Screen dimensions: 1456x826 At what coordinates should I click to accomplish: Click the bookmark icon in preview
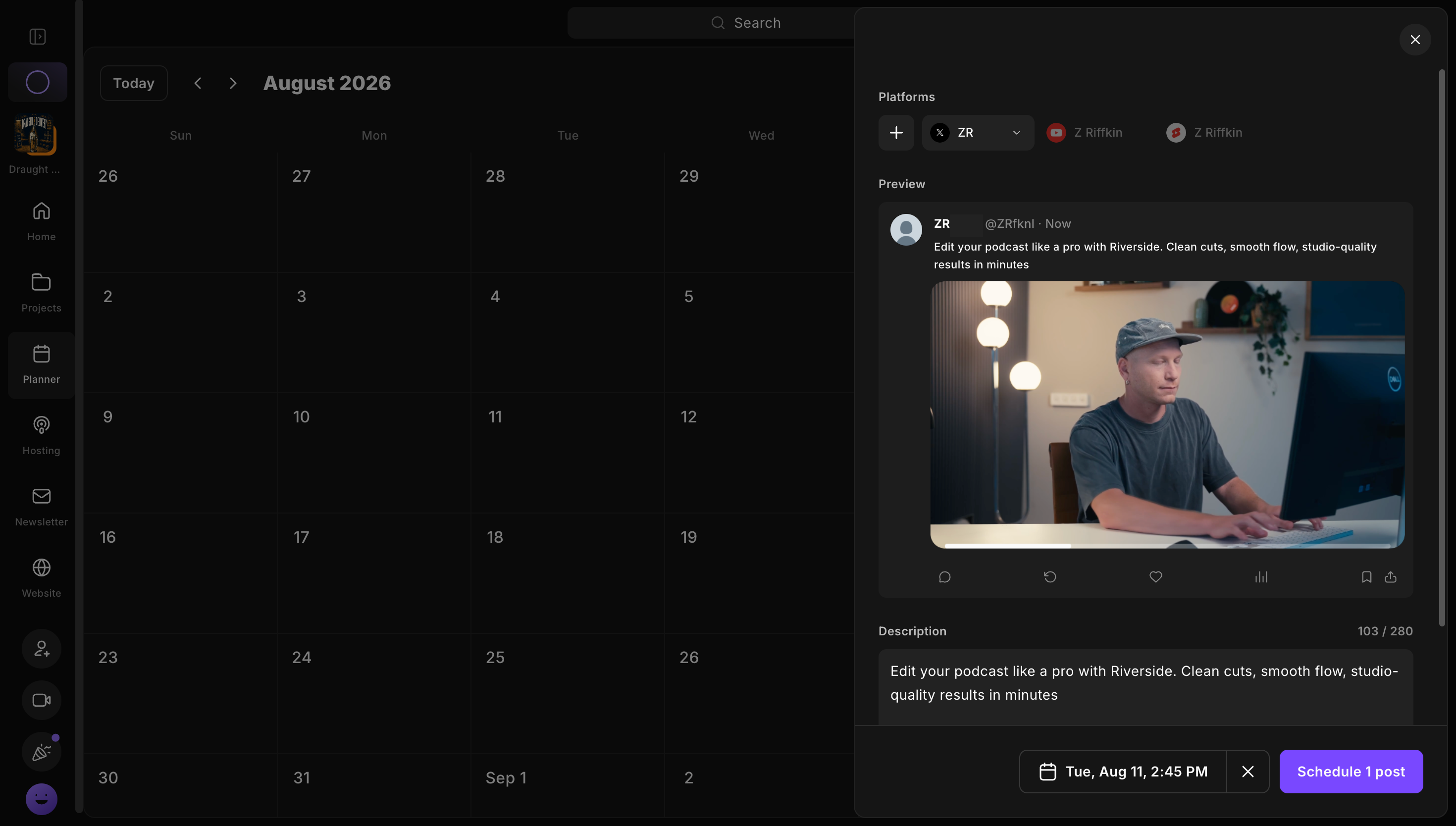[1366, 577]
